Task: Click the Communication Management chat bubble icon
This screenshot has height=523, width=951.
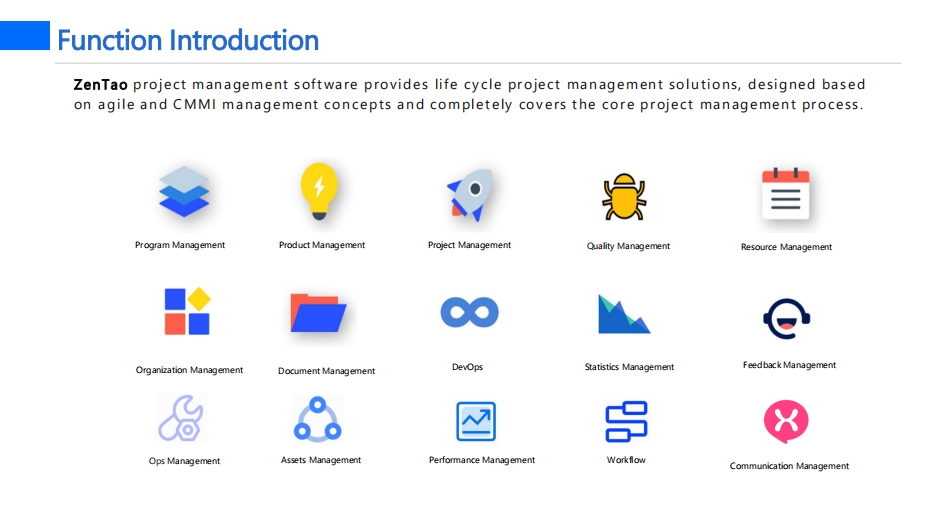Action: [786, 421]
